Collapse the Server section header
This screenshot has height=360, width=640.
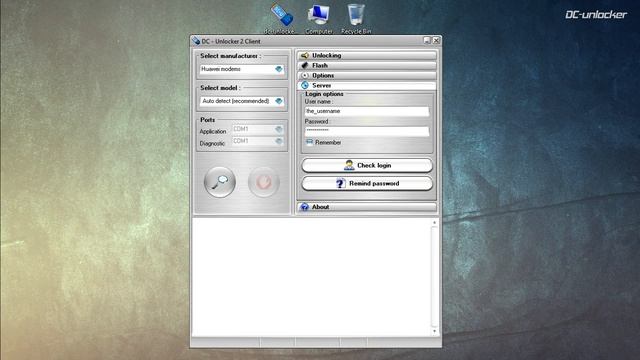[367, 85]
